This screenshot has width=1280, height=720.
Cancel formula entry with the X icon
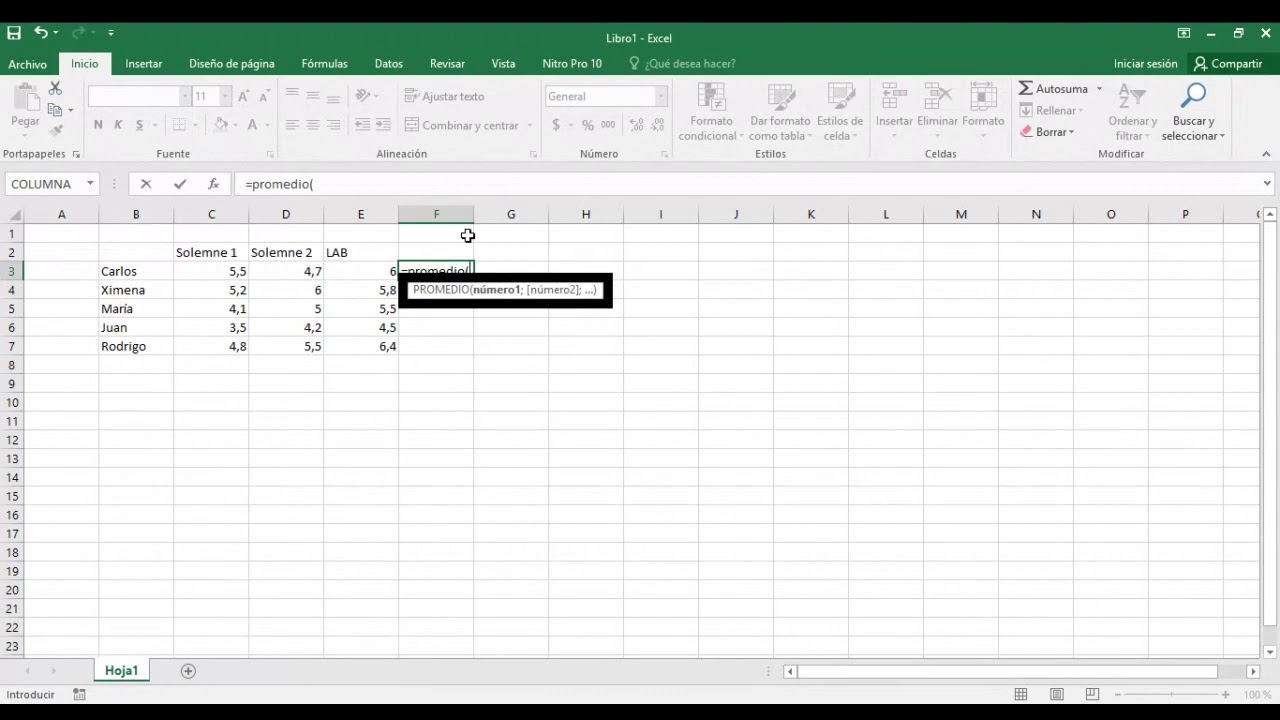point(146,184)
